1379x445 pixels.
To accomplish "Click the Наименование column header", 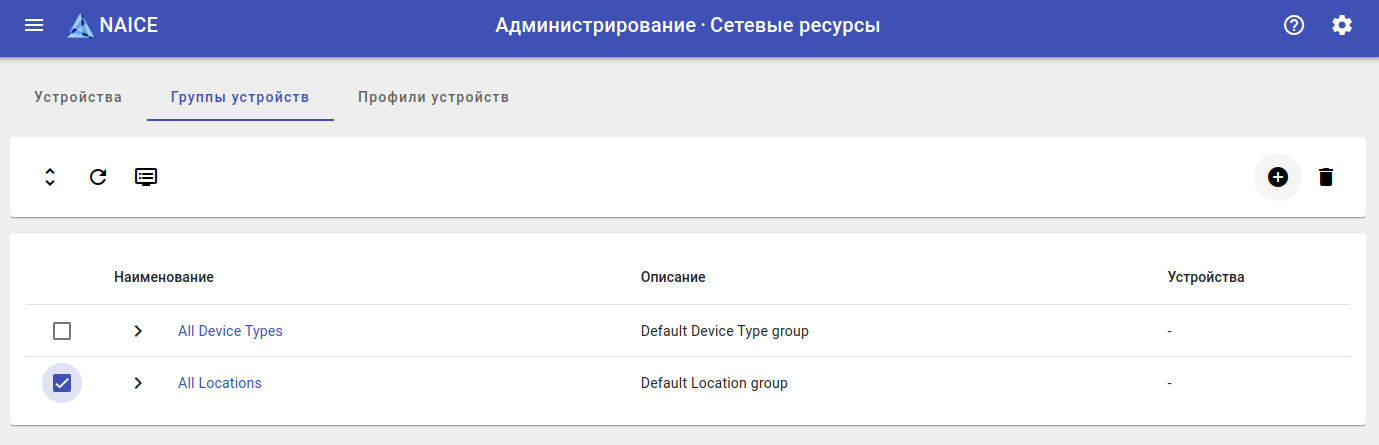I will 164,277.
